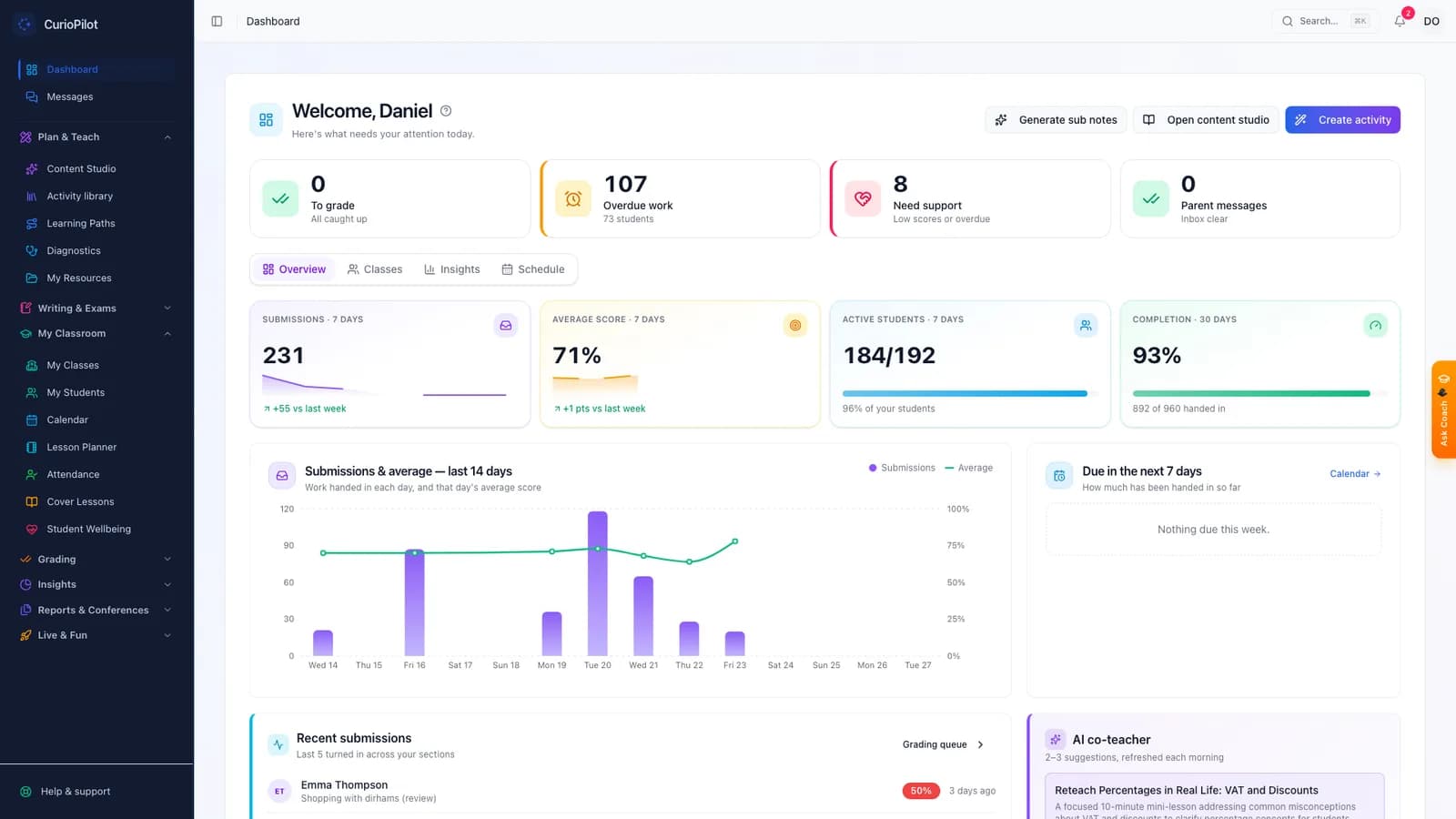
Task: Open Messages in sidebar
Action: click(96, 96)
